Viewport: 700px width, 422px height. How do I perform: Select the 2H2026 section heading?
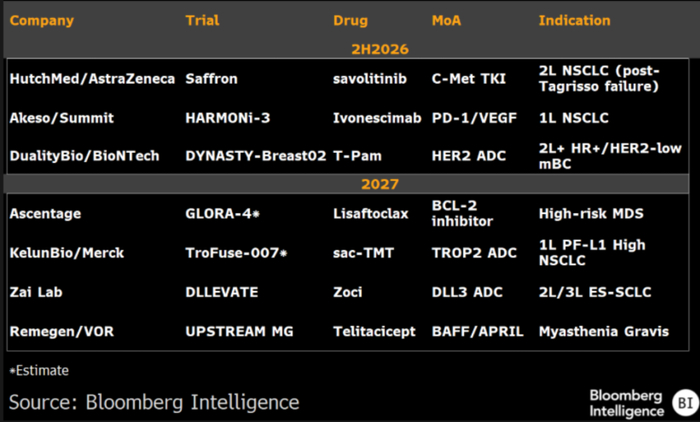pyautogui.click(x=379, y=49)
